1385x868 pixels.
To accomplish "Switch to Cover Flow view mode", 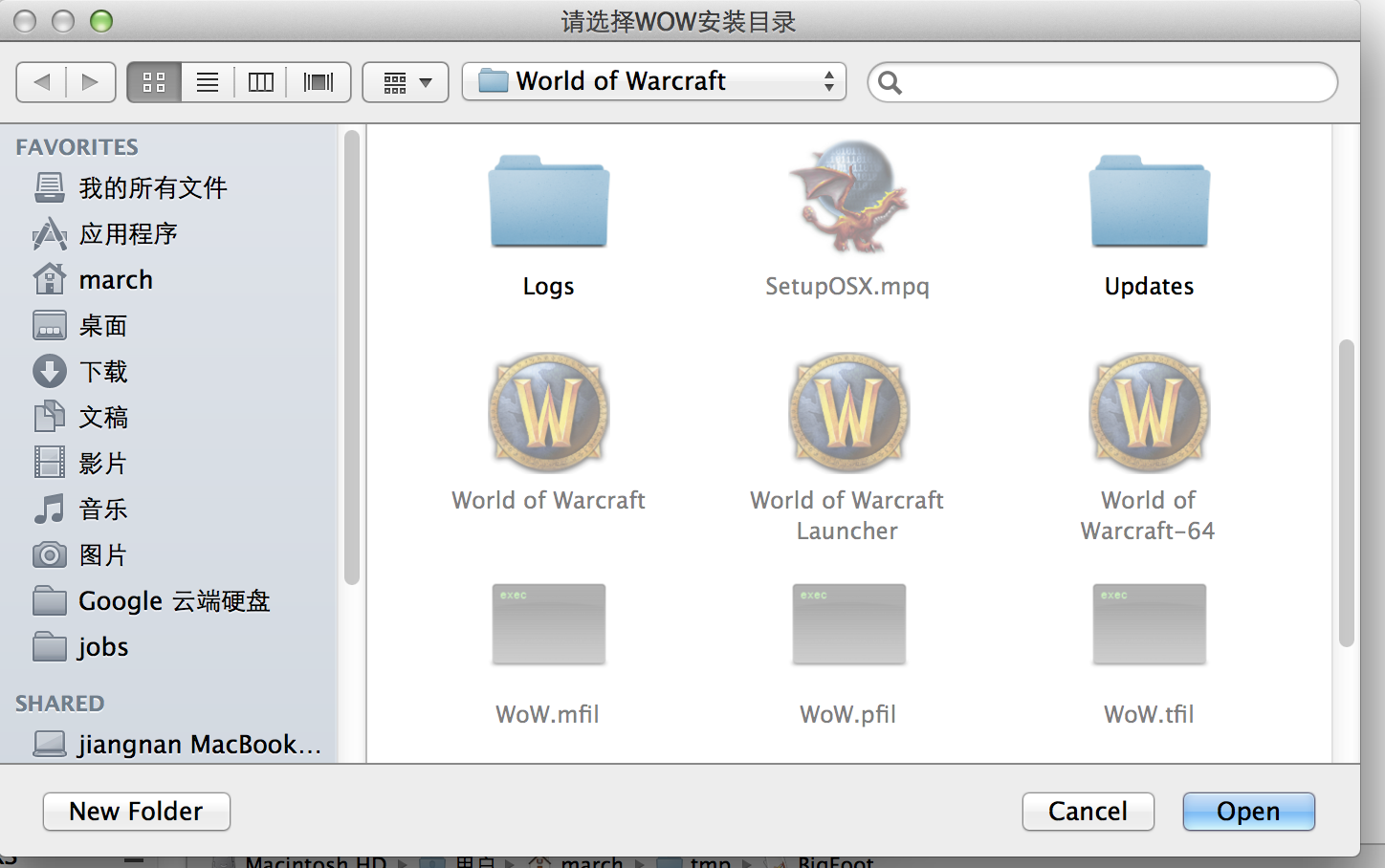I will (319, 82).
